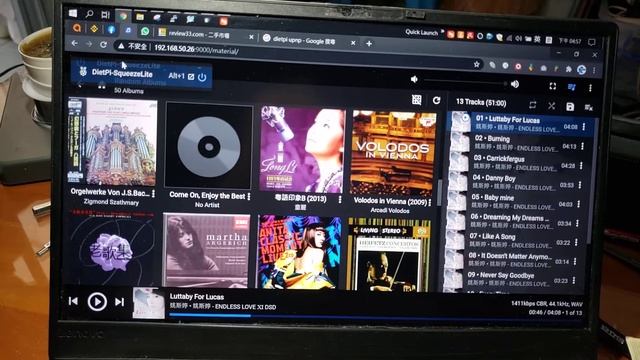The height and width of the screenshot is (360, 640).
Task: Refresh the albums list
Action: (436, 100)
